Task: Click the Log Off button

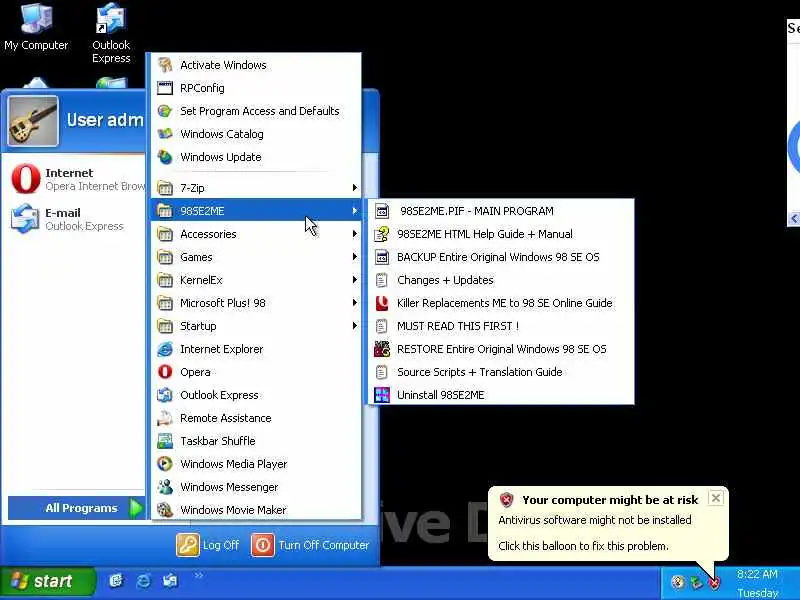Action: click(x=208, y=545)
